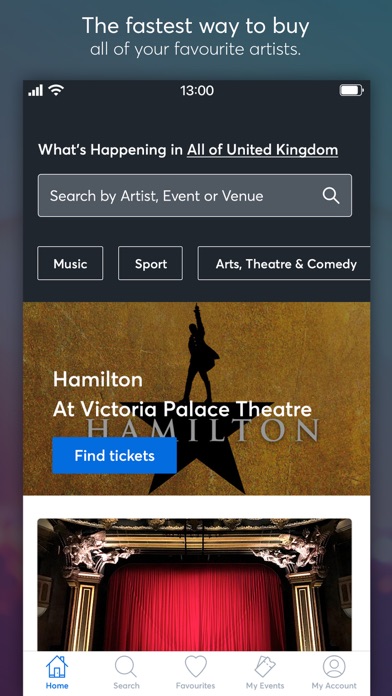The width and height of the screenshot is (392, 696).
Task: Open My Account profile icon
Action: (x=334, y=666)
